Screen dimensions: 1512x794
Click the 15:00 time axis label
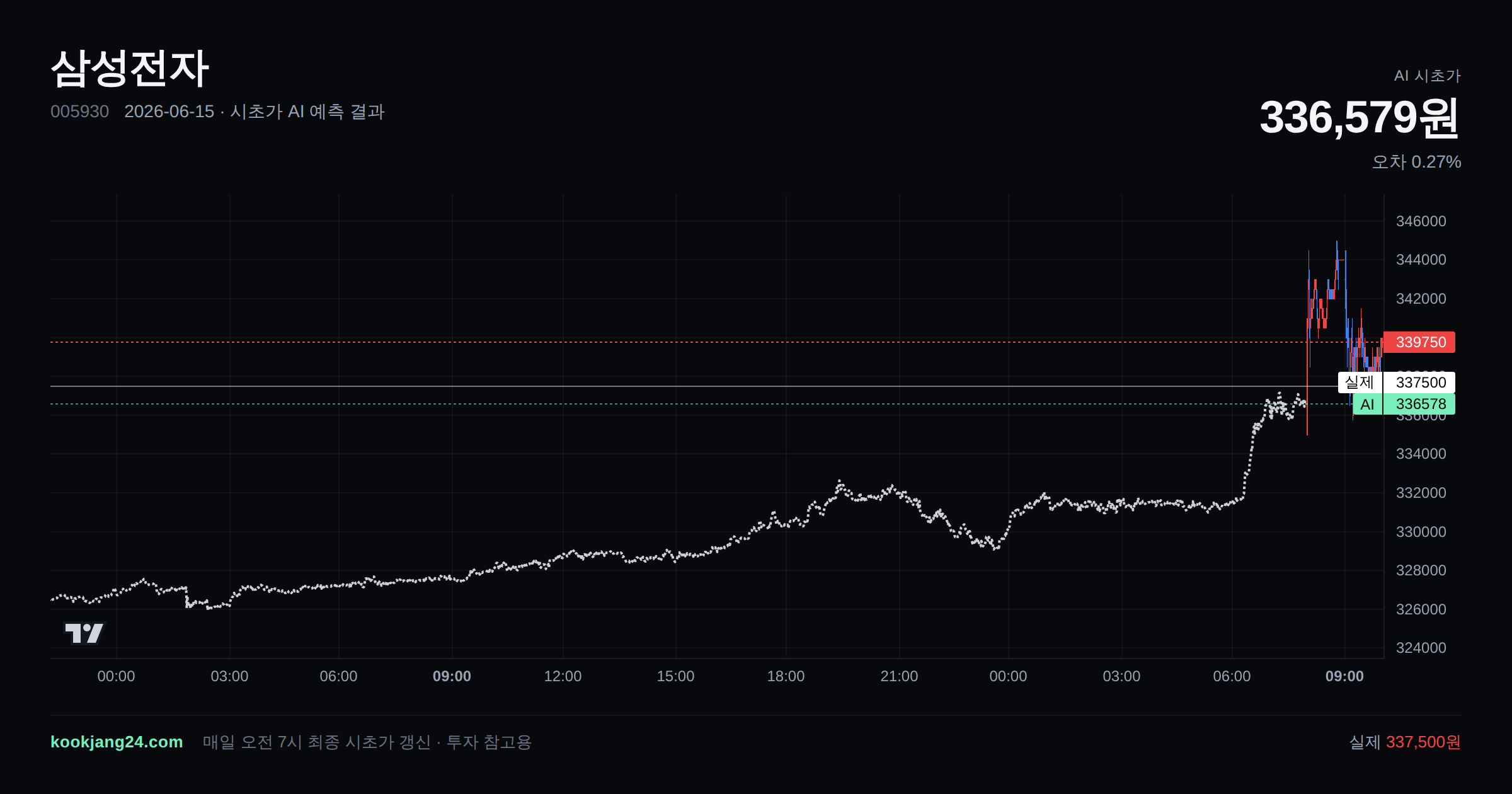675,676
